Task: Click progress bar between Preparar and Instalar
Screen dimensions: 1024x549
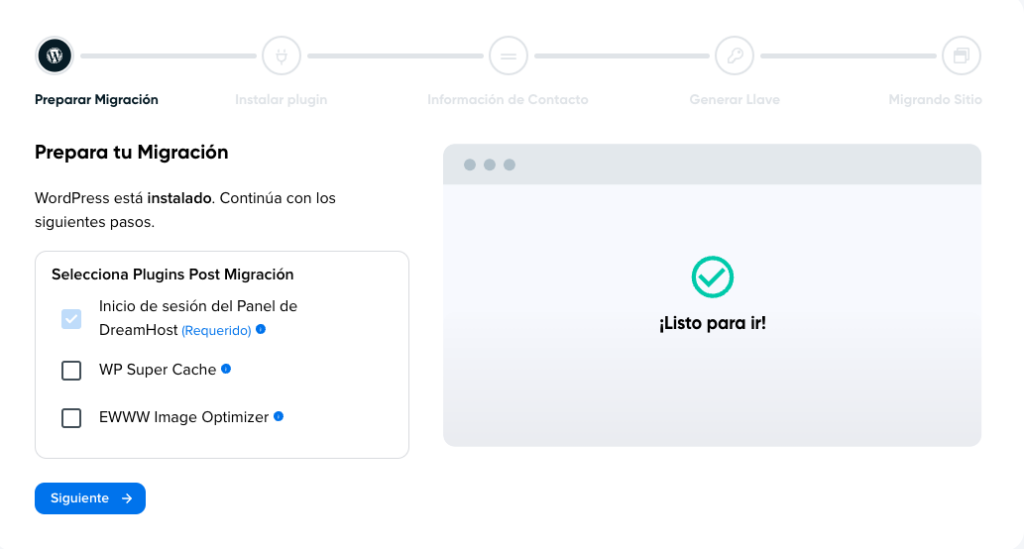Action: [168, 55]
